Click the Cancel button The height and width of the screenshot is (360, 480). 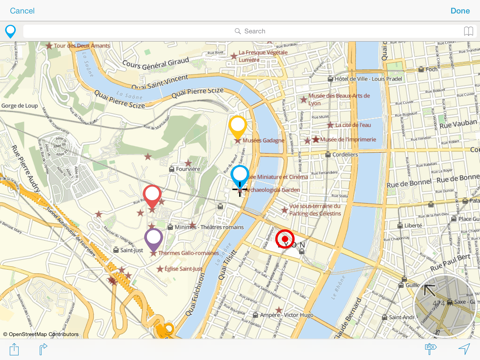pos(22,11)
